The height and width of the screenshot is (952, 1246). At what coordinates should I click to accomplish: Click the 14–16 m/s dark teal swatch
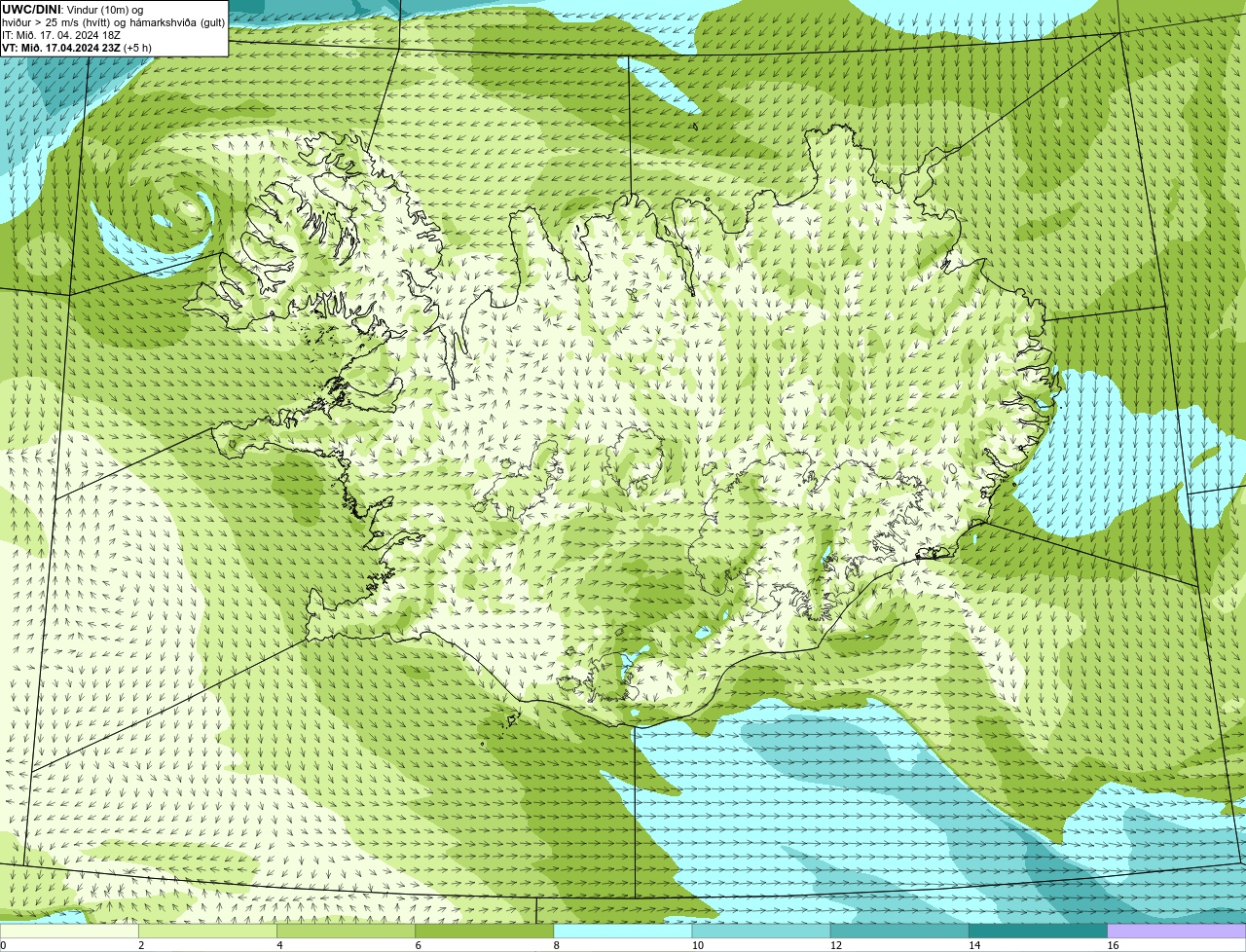coord(1038,932)
